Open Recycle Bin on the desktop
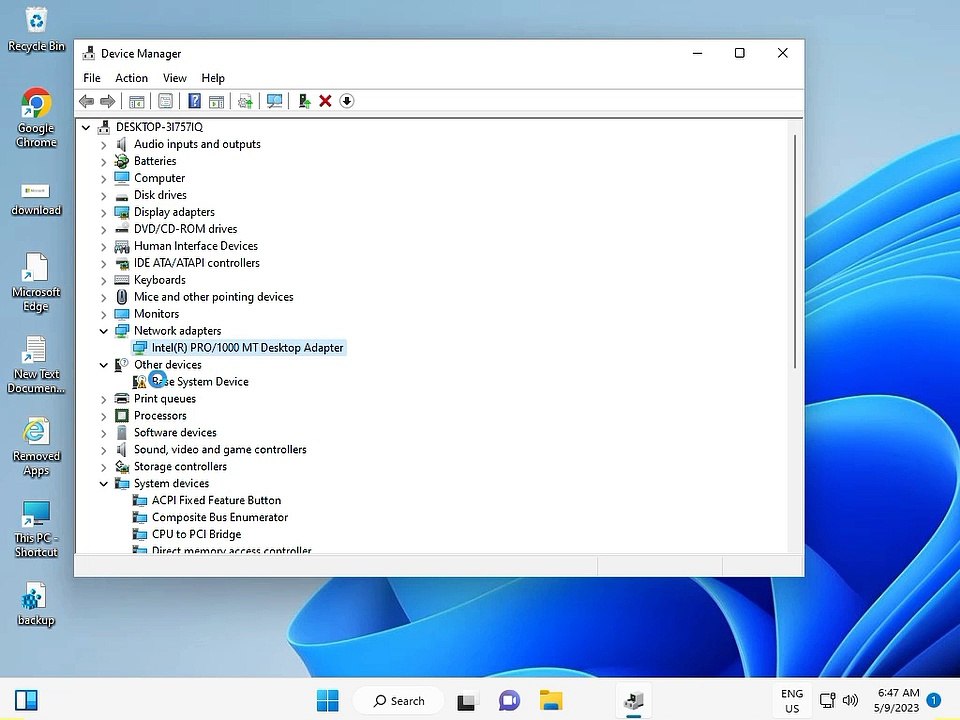Screen dimensions: 960x720 36,30
